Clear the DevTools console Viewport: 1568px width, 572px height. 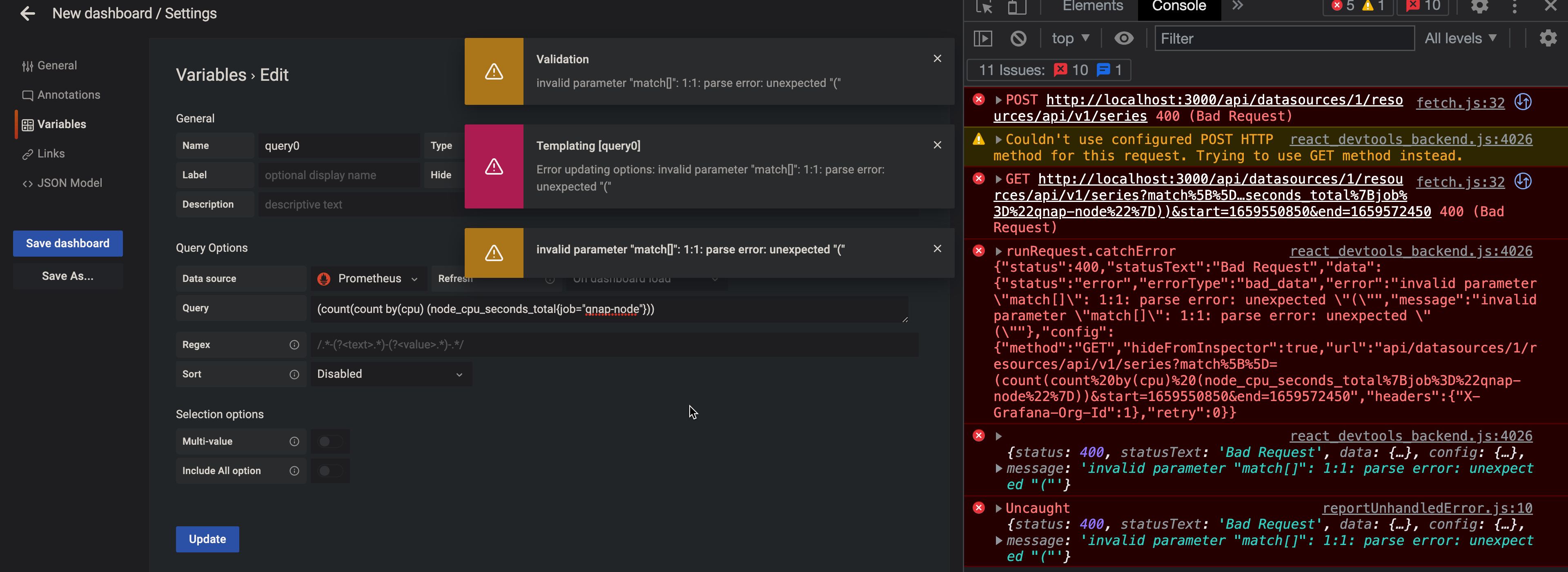pos(1018,38)
